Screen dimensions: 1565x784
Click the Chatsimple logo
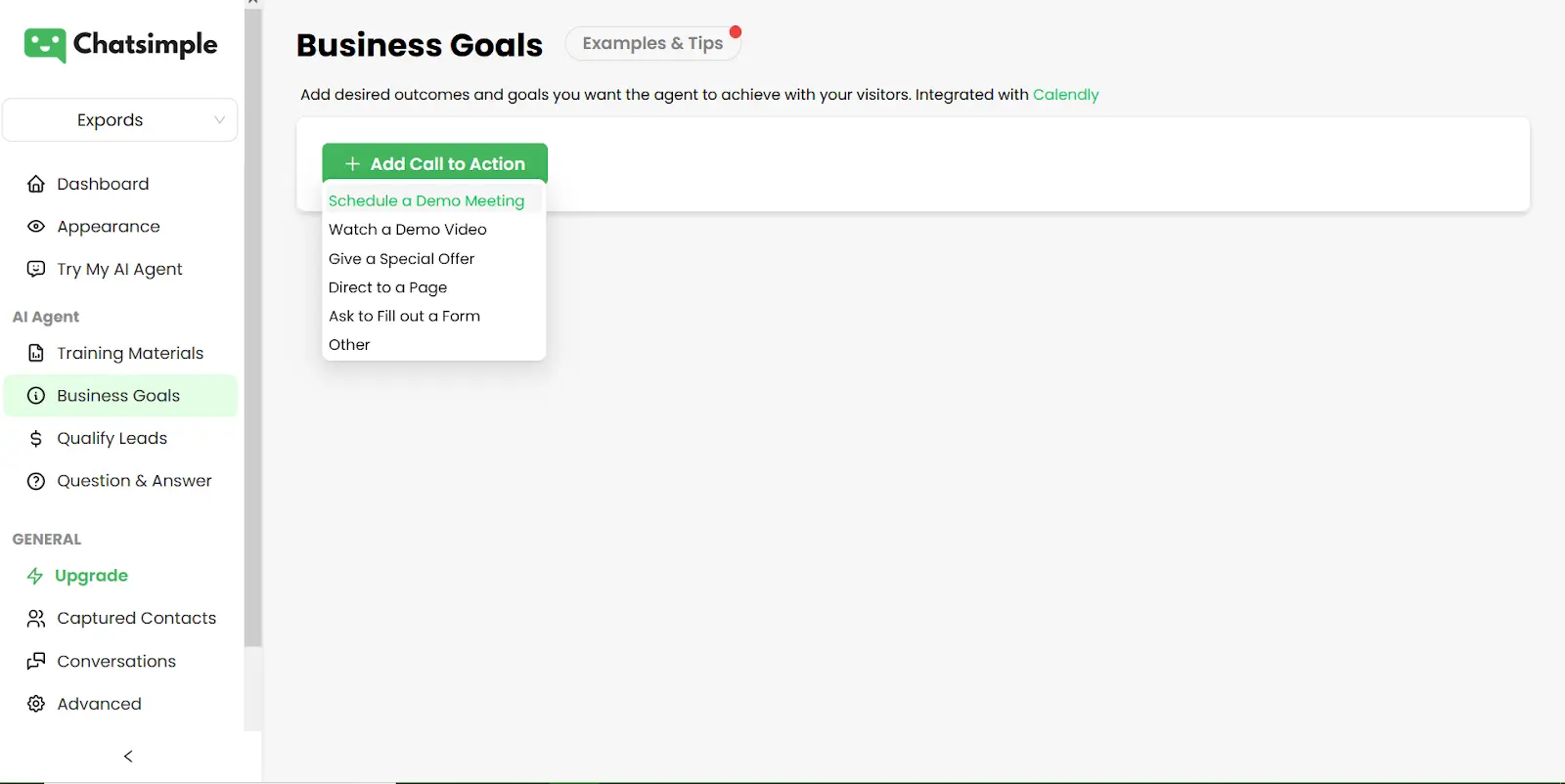121,45
